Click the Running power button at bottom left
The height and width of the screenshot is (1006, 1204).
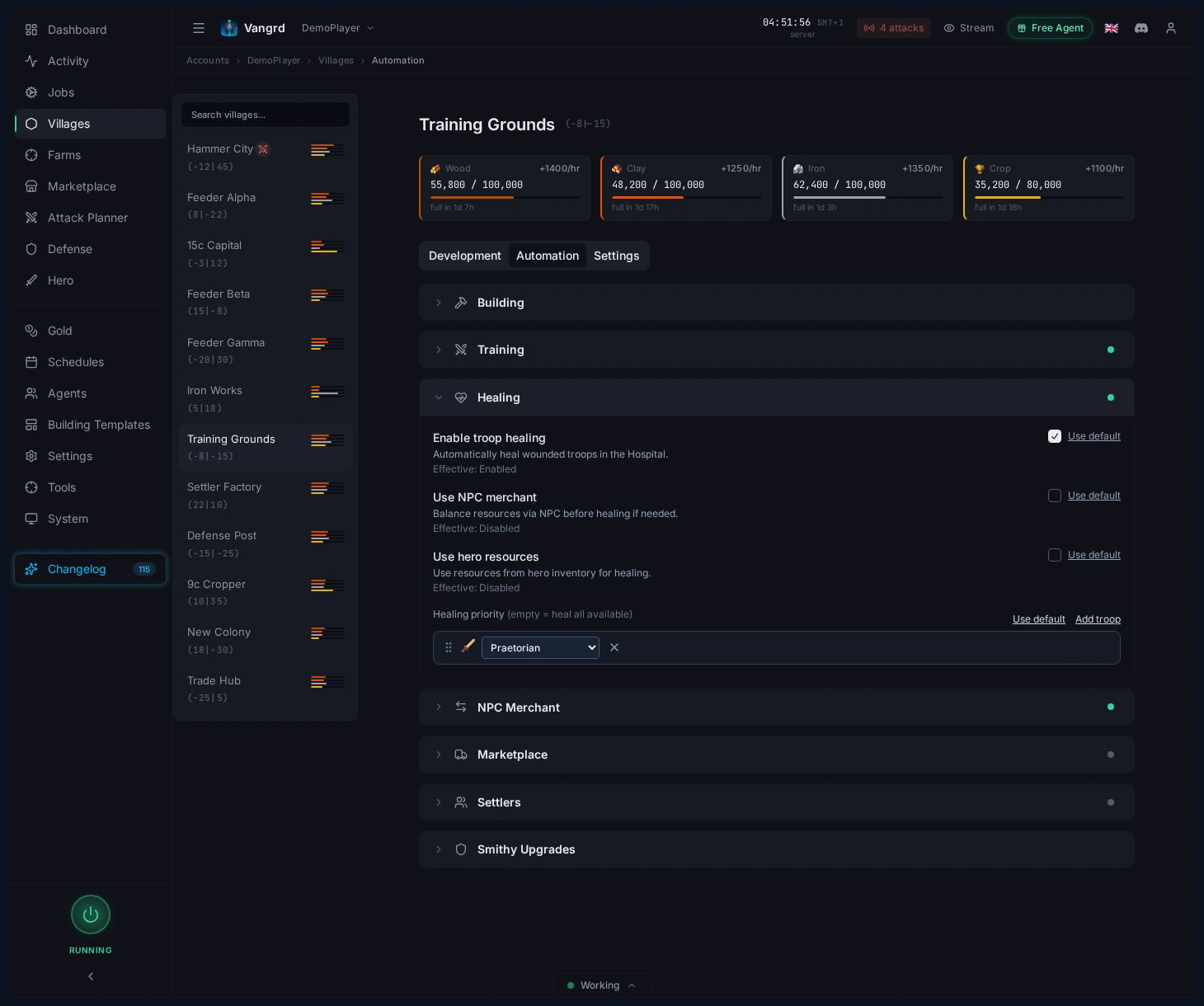(91, 914)
